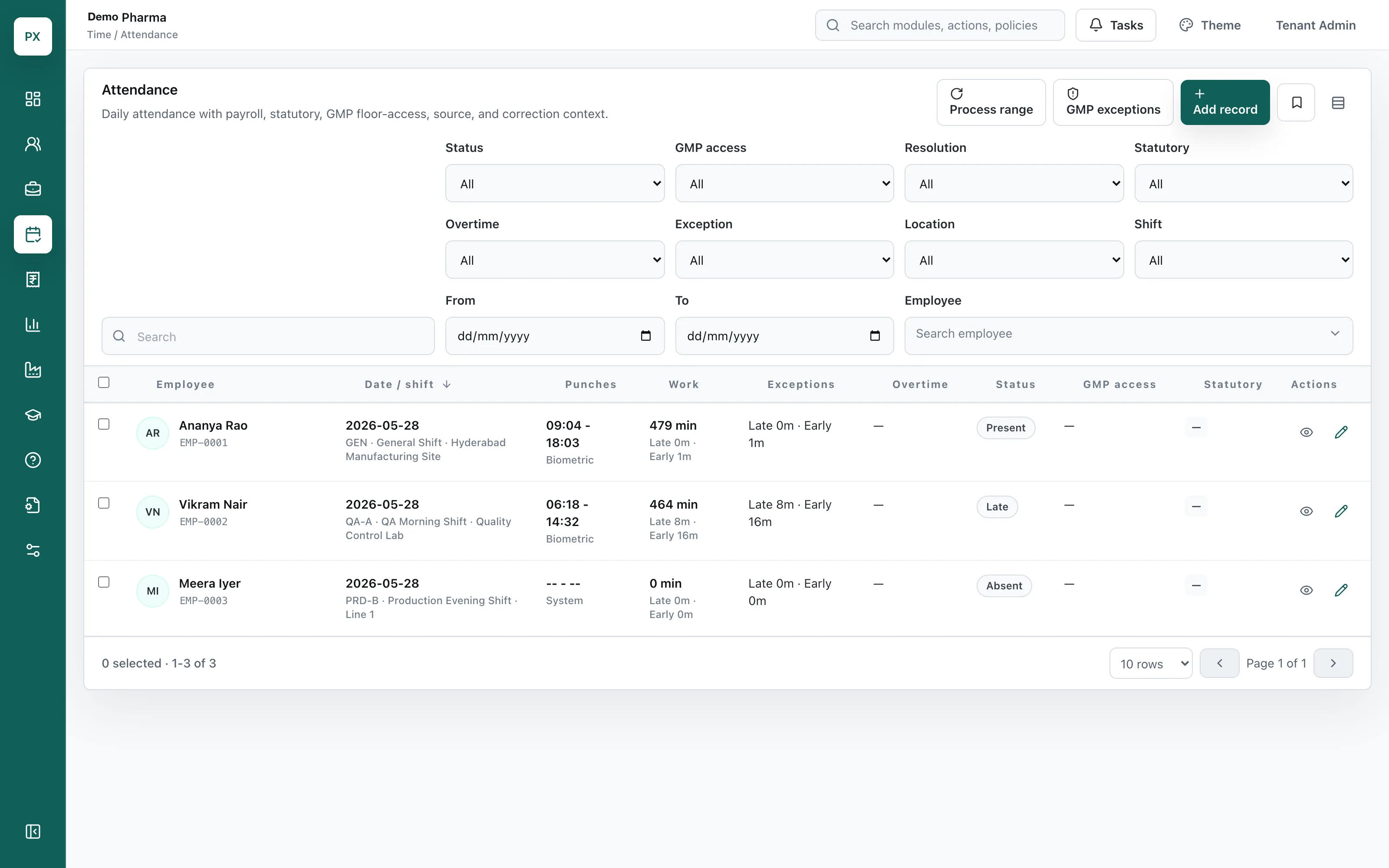Click the Process range button

click(x=991, y=103)
